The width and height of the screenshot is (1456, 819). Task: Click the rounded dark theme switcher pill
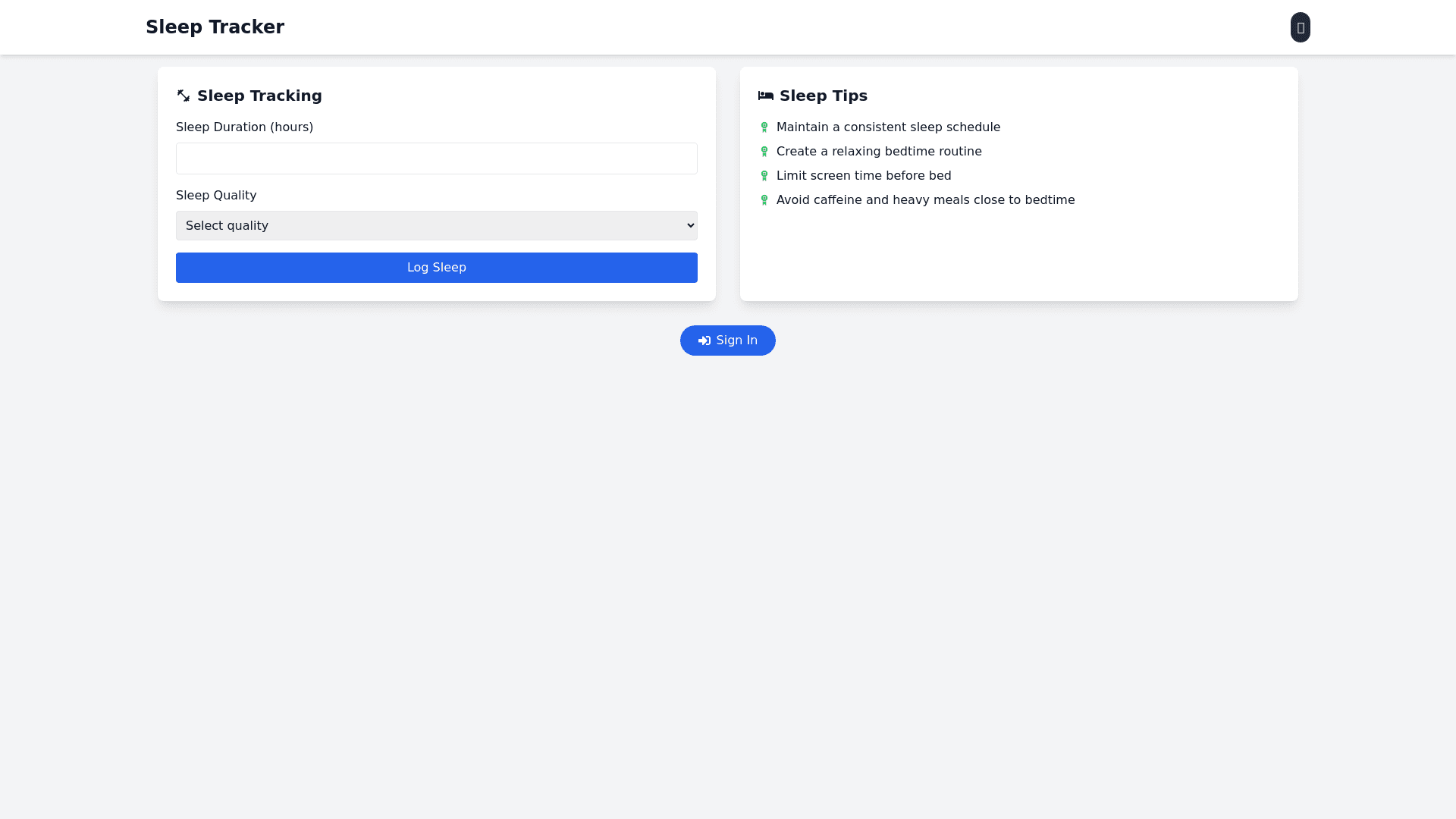point(1300,27)
